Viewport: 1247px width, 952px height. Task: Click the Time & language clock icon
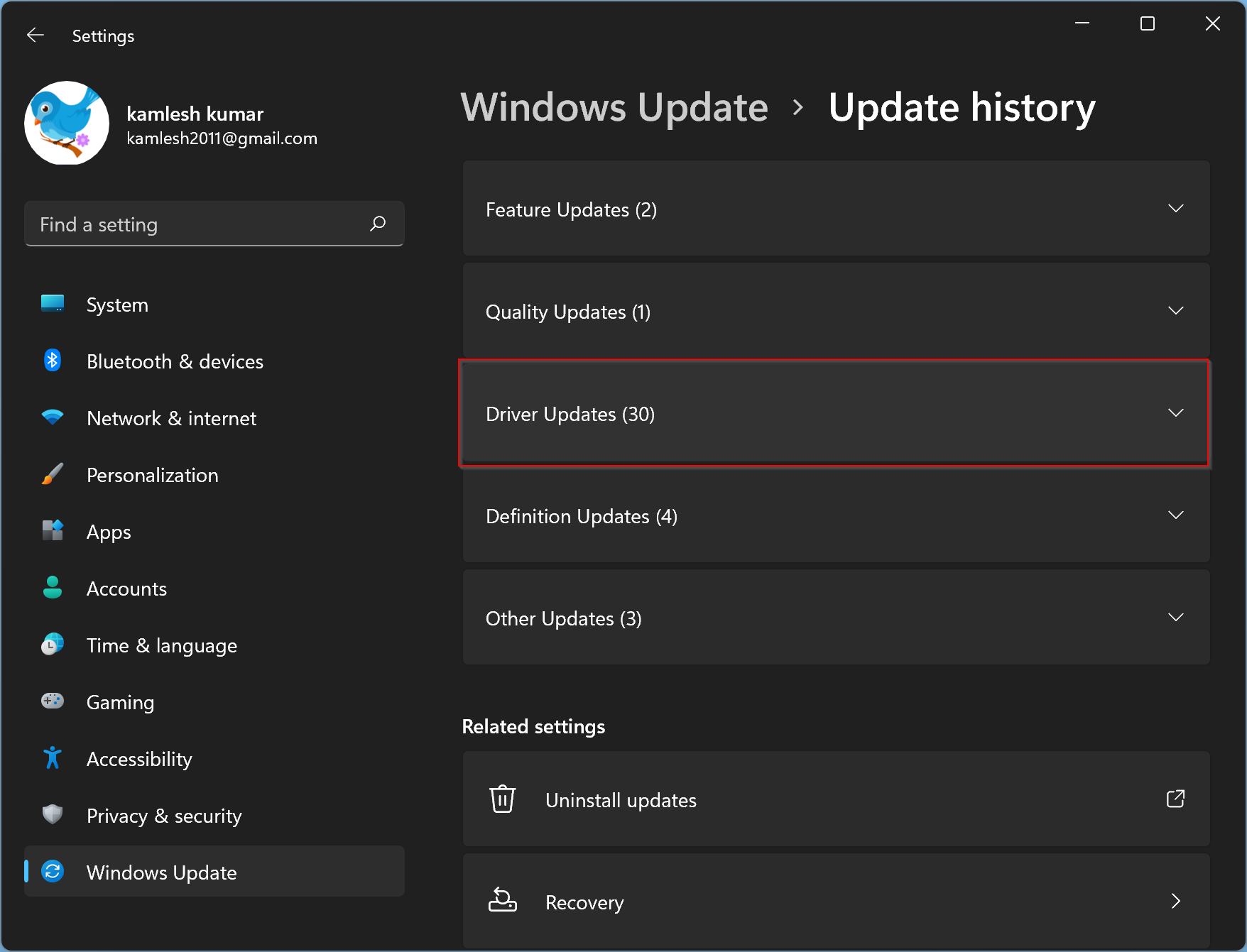pos(53,645)
